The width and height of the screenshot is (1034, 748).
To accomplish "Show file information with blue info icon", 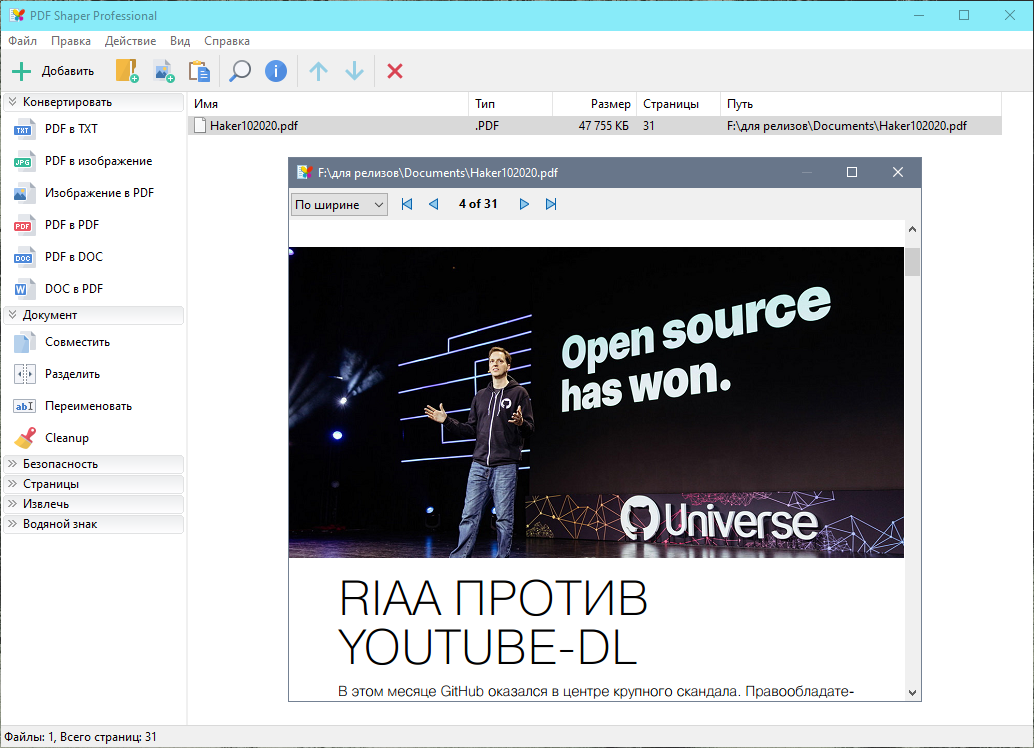I will coord(276,71).
